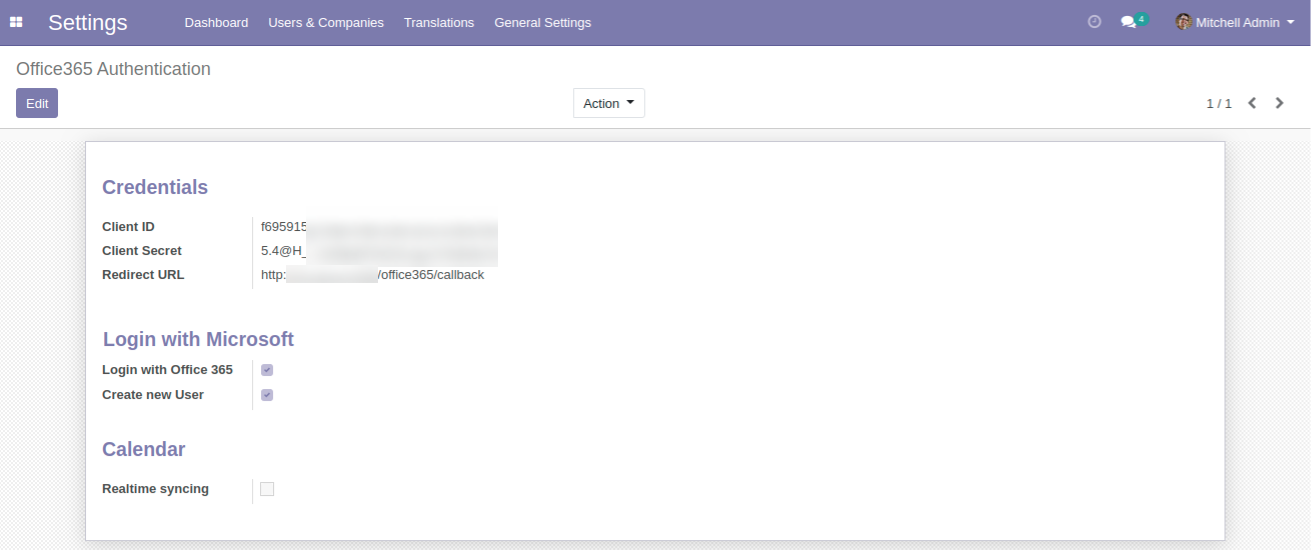Click the 1 / 1 pager counter
This screenshot has height=550, width=1312.
1218,104
